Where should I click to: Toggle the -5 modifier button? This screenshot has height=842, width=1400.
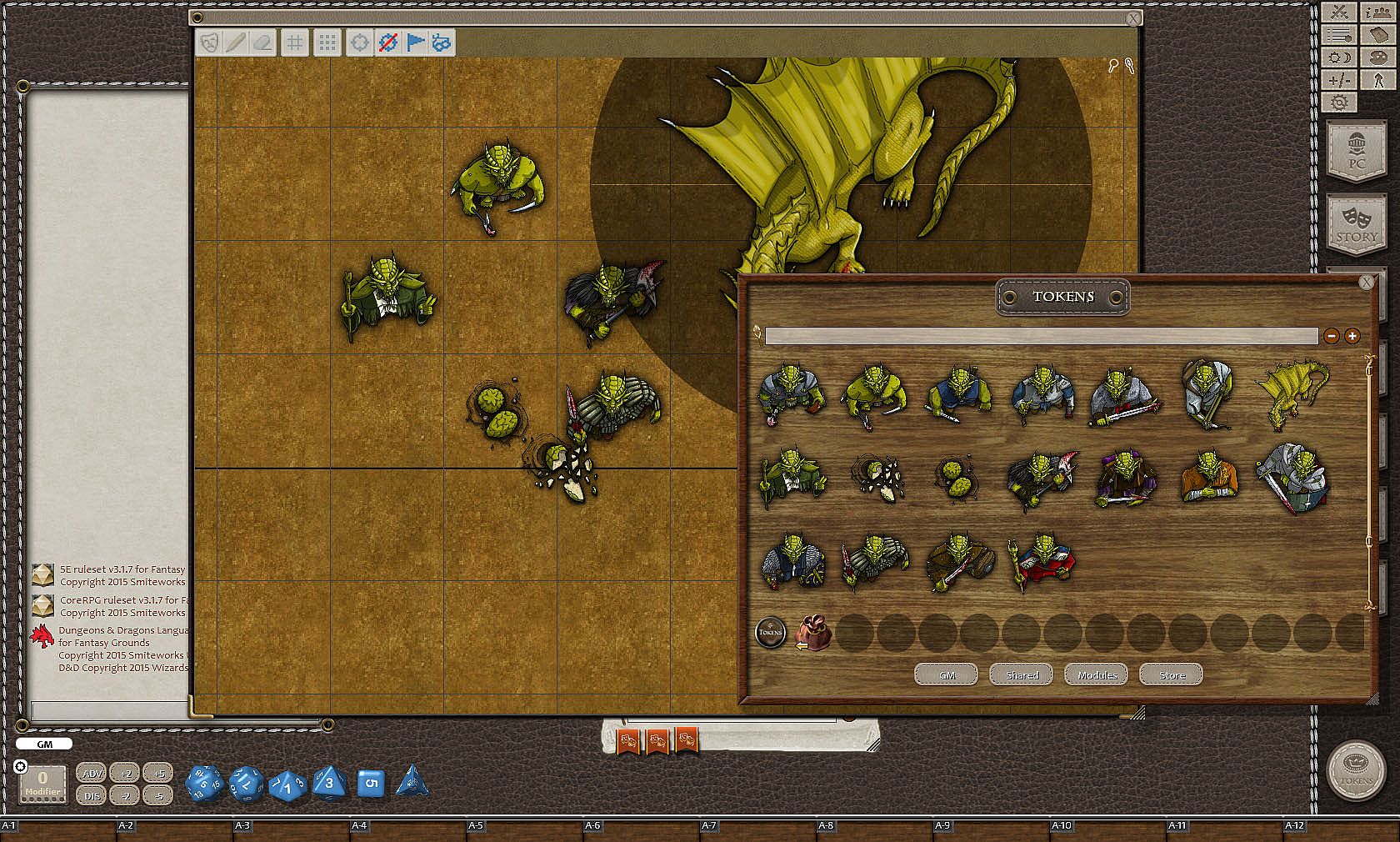pos(158,796)
